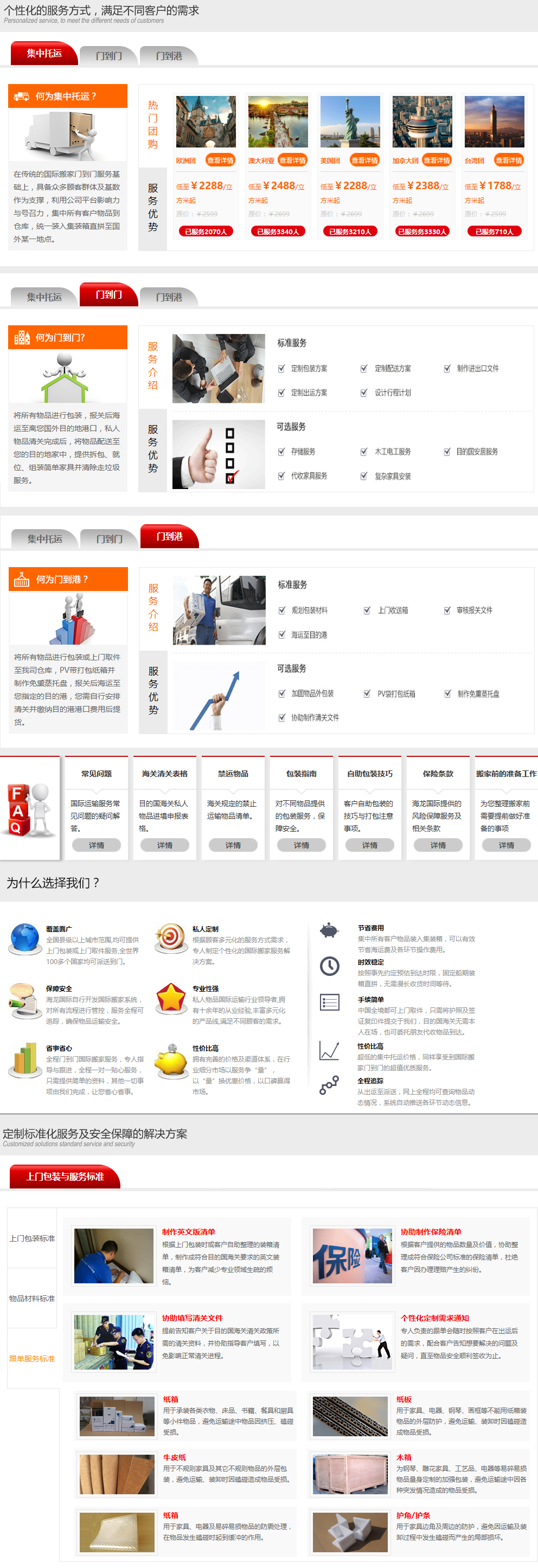The image size is (538, 1568).
Task: Click the 美国团 Statue of Liberty photo
Action: (x=350, y=122)
